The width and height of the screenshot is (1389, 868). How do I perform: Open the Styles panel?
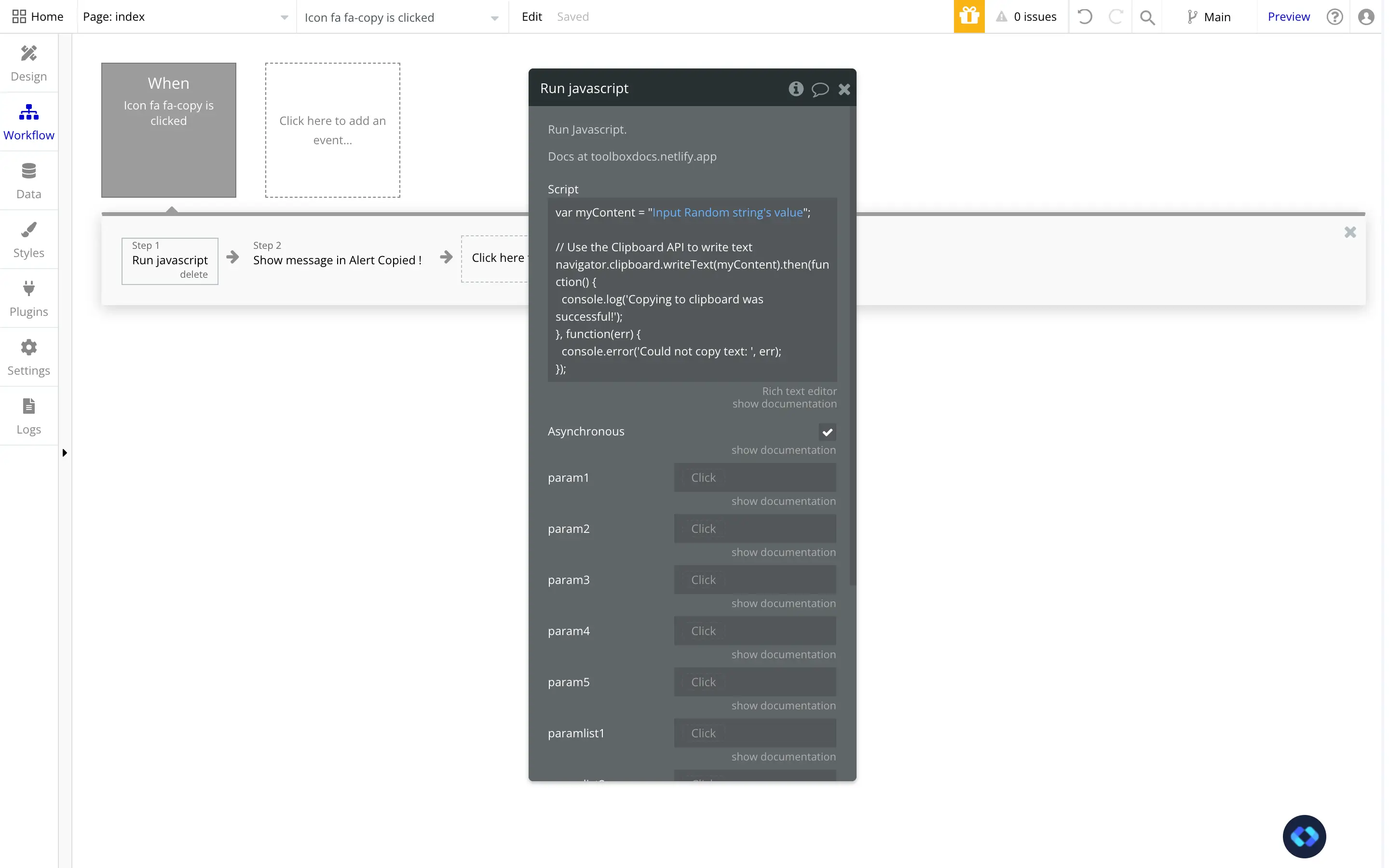(x=29, y=239)
